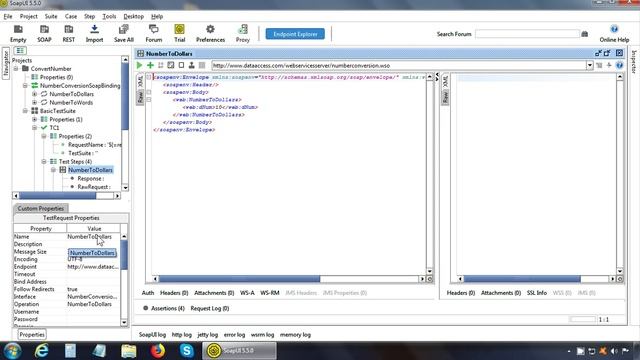Open Skype from taskbar

pyautogui.click(x=187, y=351)
